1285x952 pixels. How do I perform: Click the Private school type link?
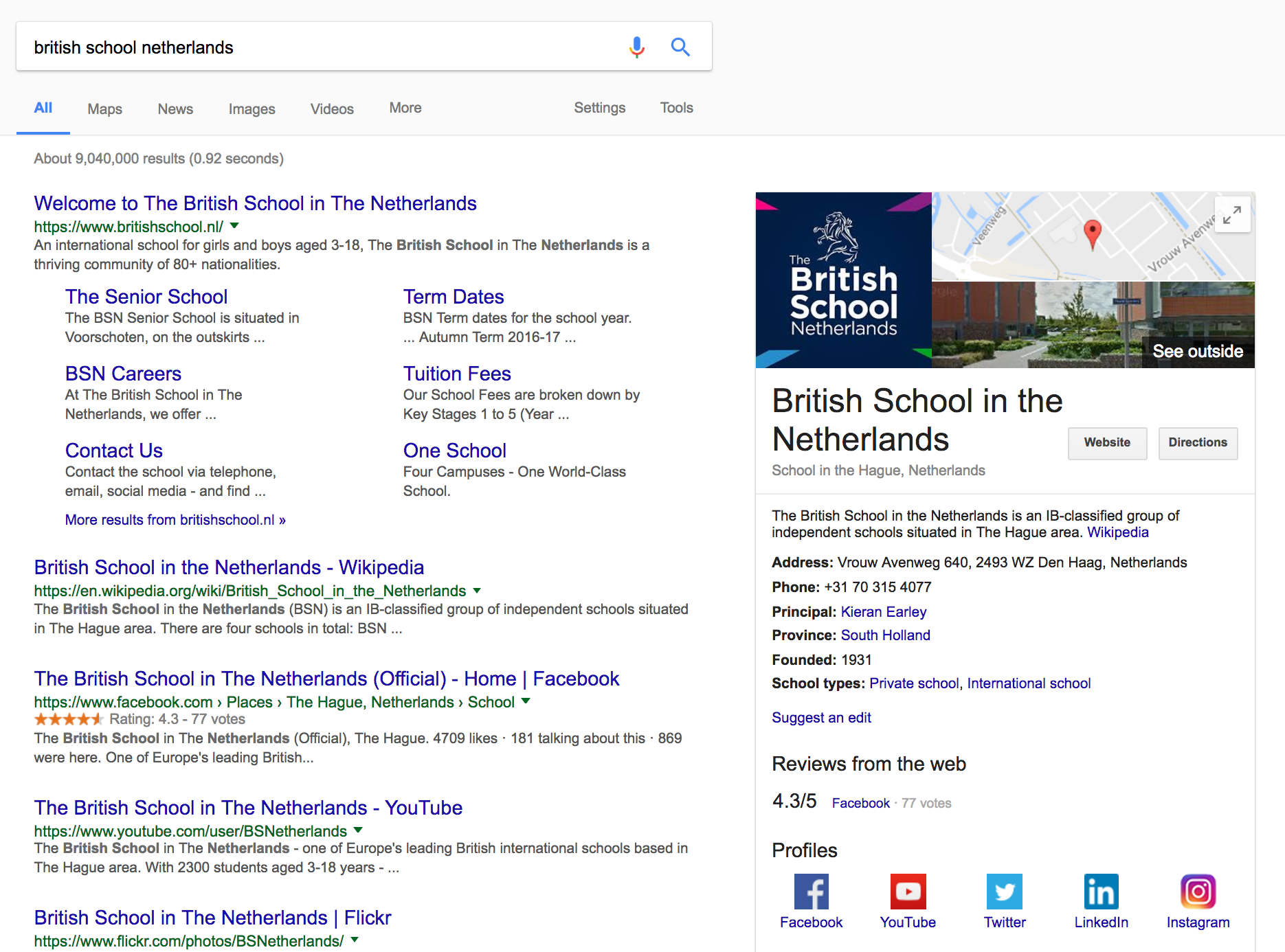point(914,683)
